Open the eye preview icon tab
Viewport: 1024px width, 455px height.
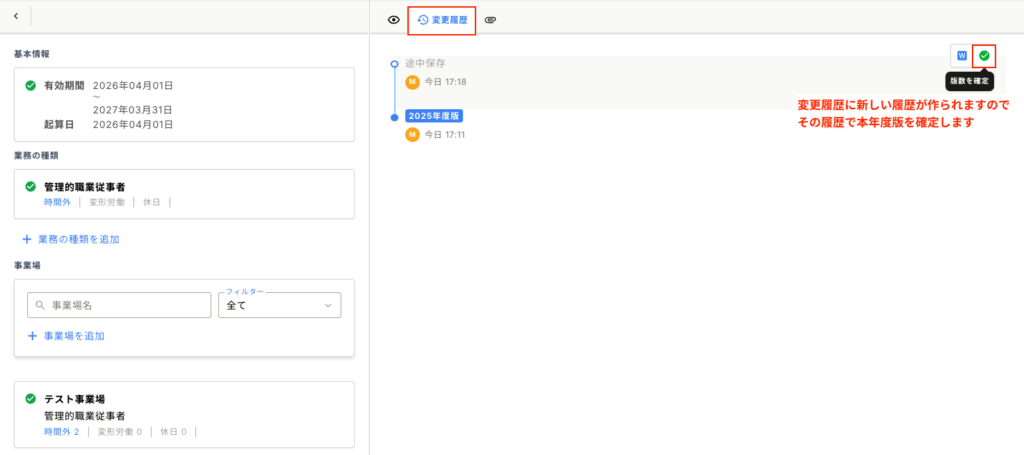pyautogui.click(x=394, y=19)
